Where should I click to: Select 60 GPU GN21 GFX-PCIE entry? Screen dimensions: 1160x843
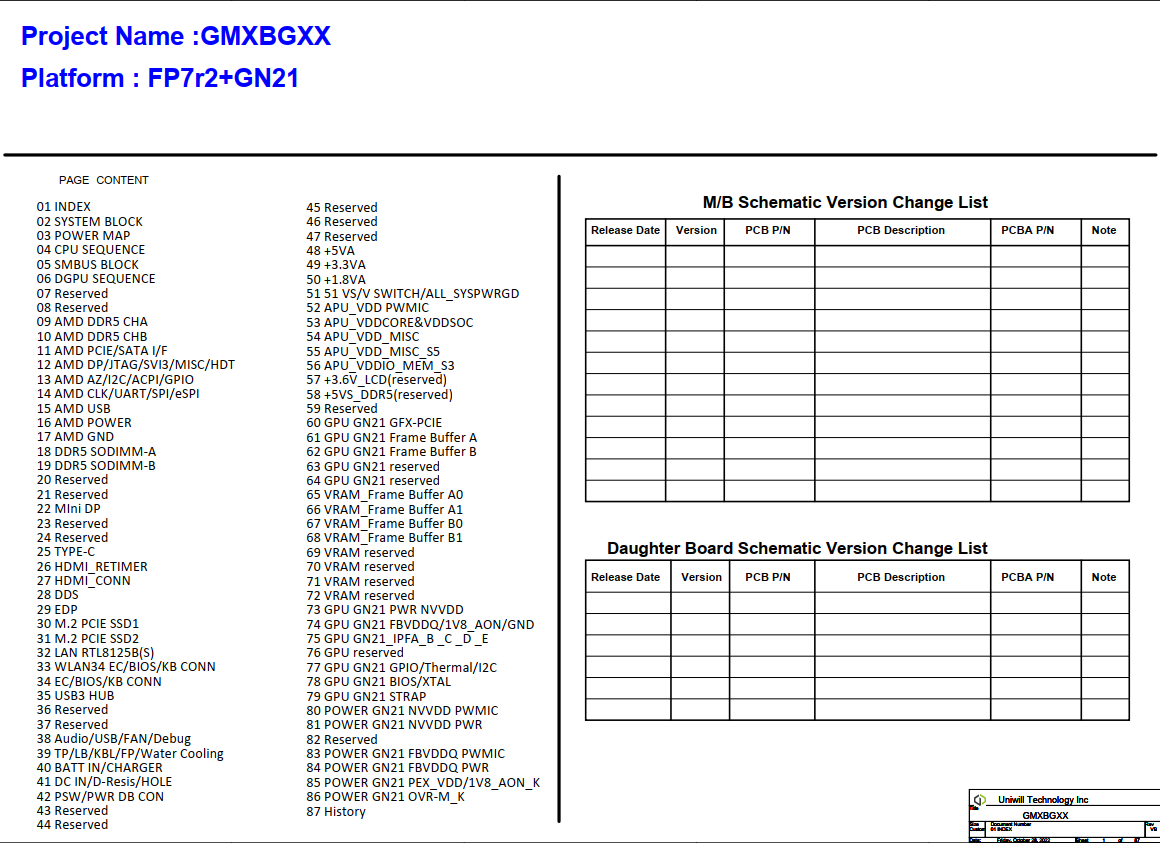374,423
